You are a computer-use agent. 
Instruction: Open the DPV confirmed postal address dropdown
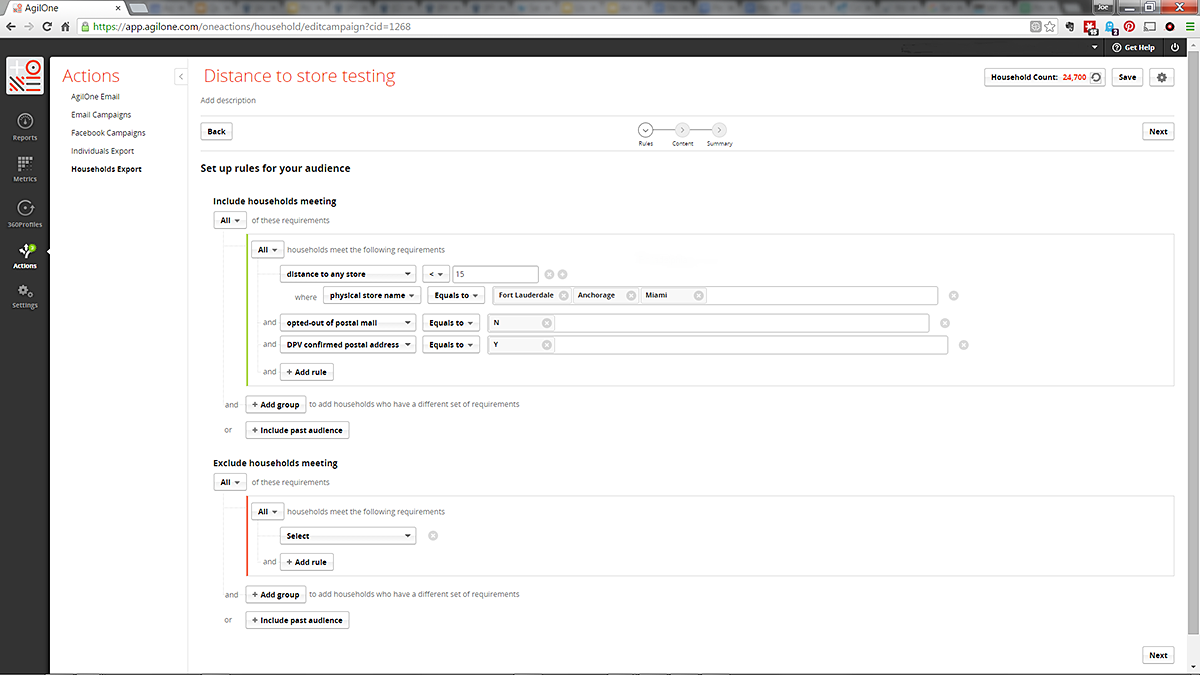pos(348,345)
